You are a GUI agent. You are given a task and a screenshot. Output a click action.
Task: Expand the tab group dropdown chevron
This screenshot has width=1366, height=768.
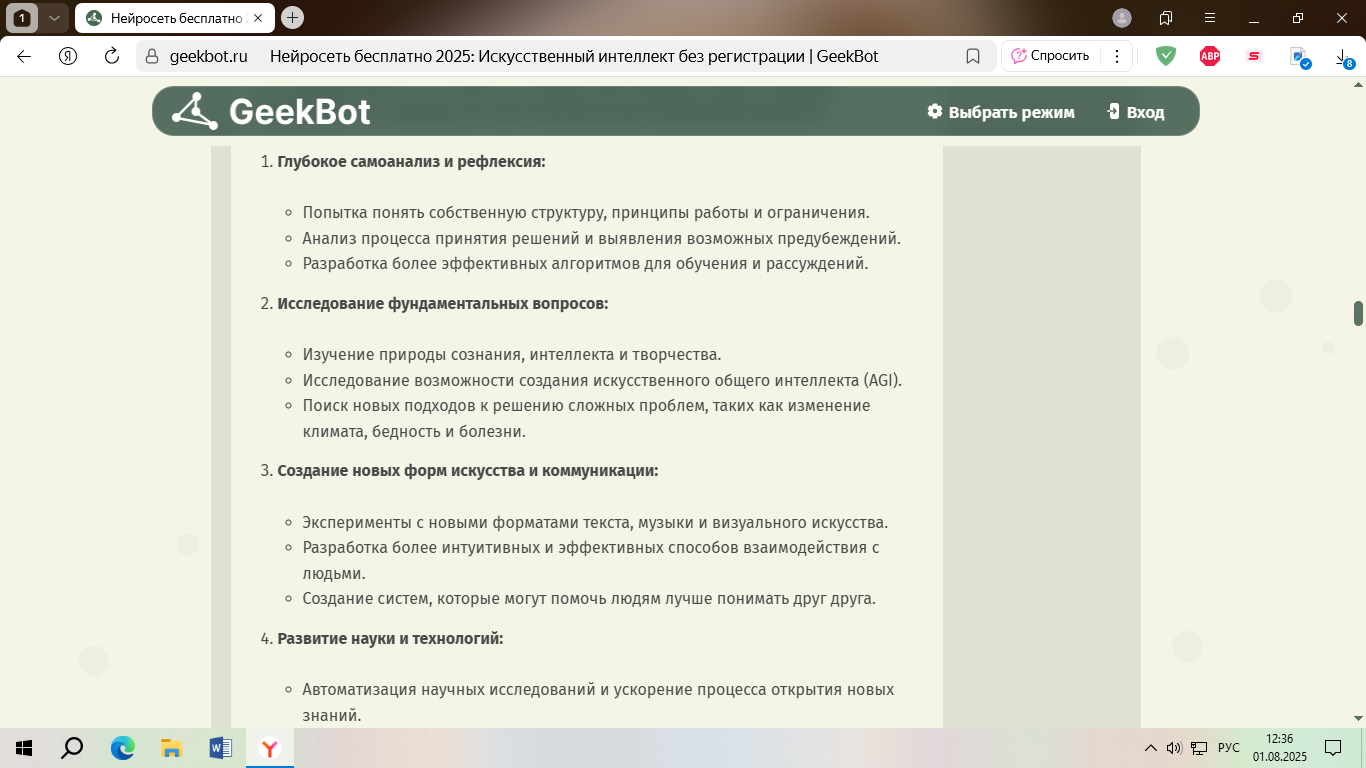coord(54,18)
